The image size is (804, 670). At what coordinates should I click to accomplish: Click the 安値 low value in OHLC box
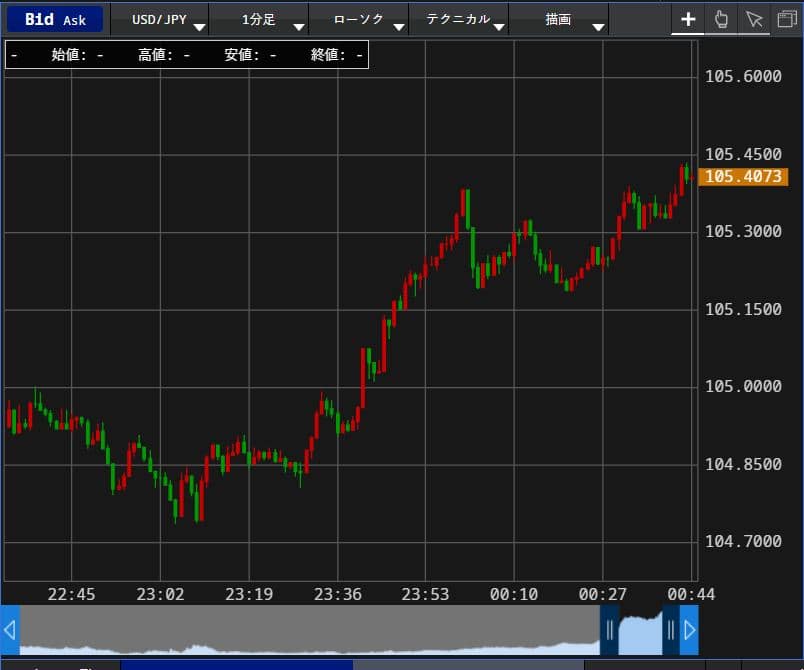[250, 54]
